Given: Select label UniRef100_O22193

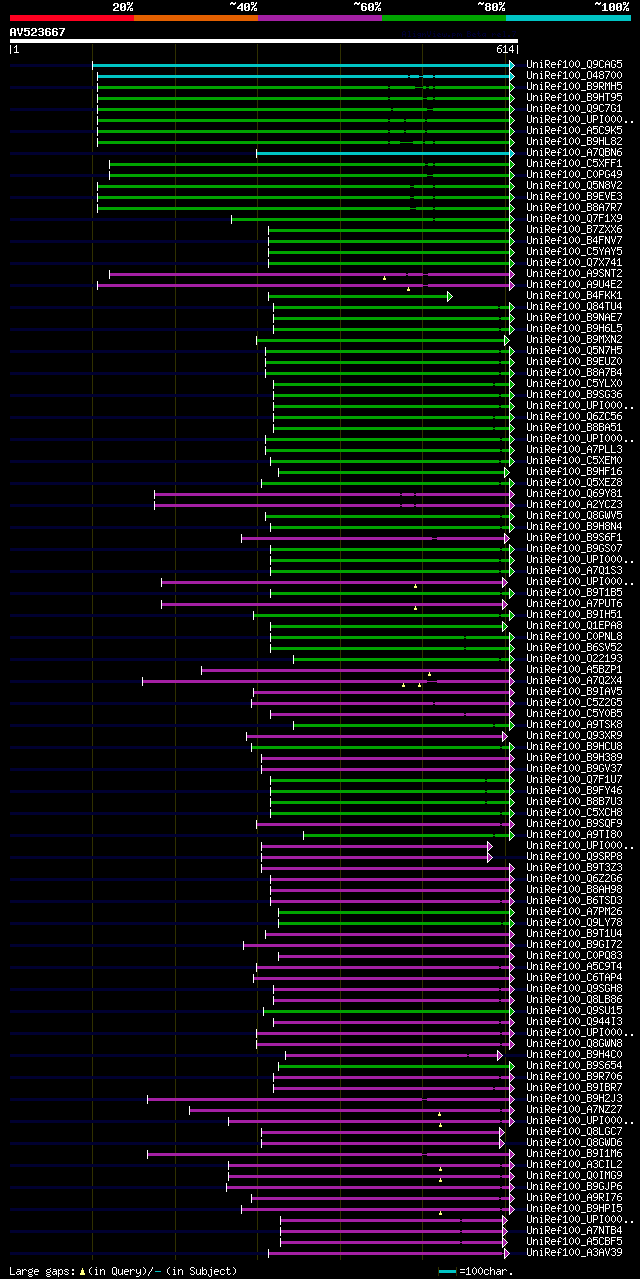Looking at the screenshot, I should (573, 658).
